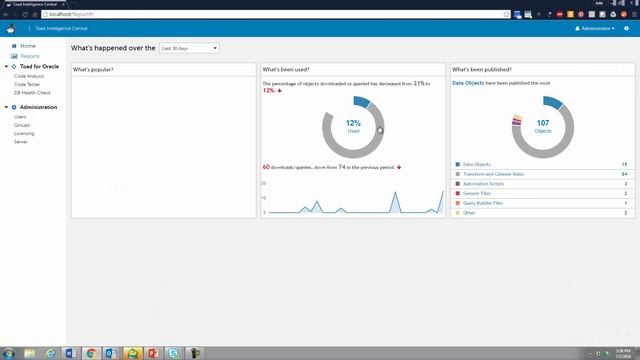Open Reports in the sidebar
The width and height of the screenshot is (640, 360).
tap(30, 56)
